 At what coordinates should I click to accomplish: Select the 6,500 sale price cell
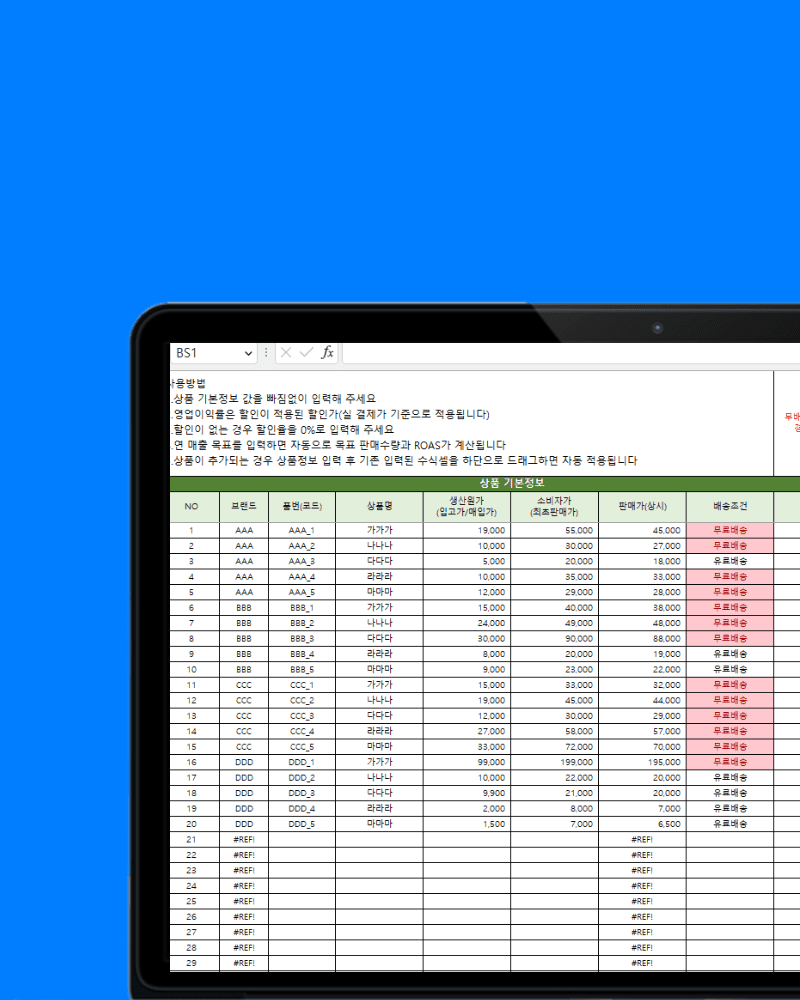(x=642, y=825)
